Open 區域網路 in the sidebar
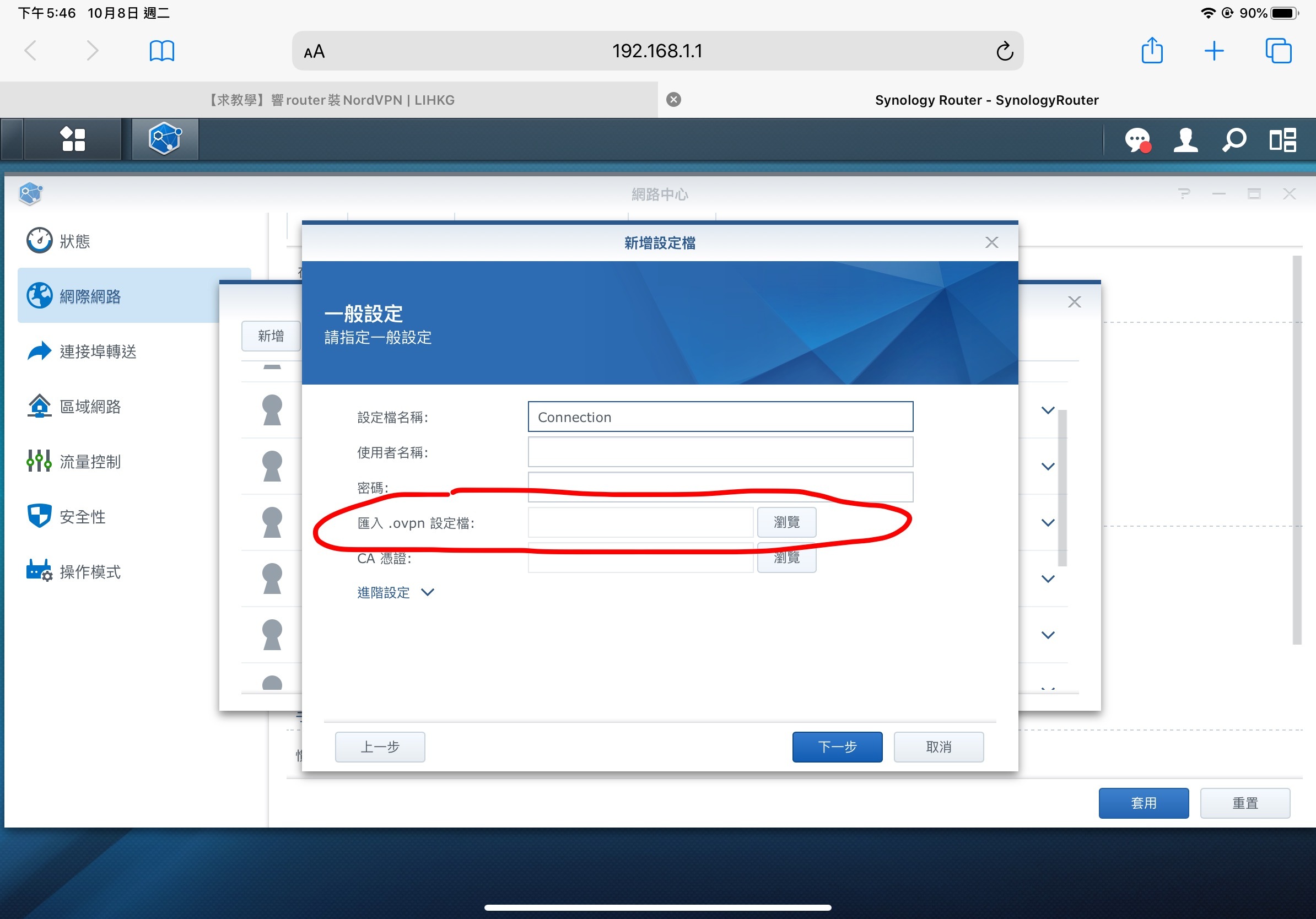Image resolution: width=1316 pixels, height=919 pixels. (x=134, y=406)
